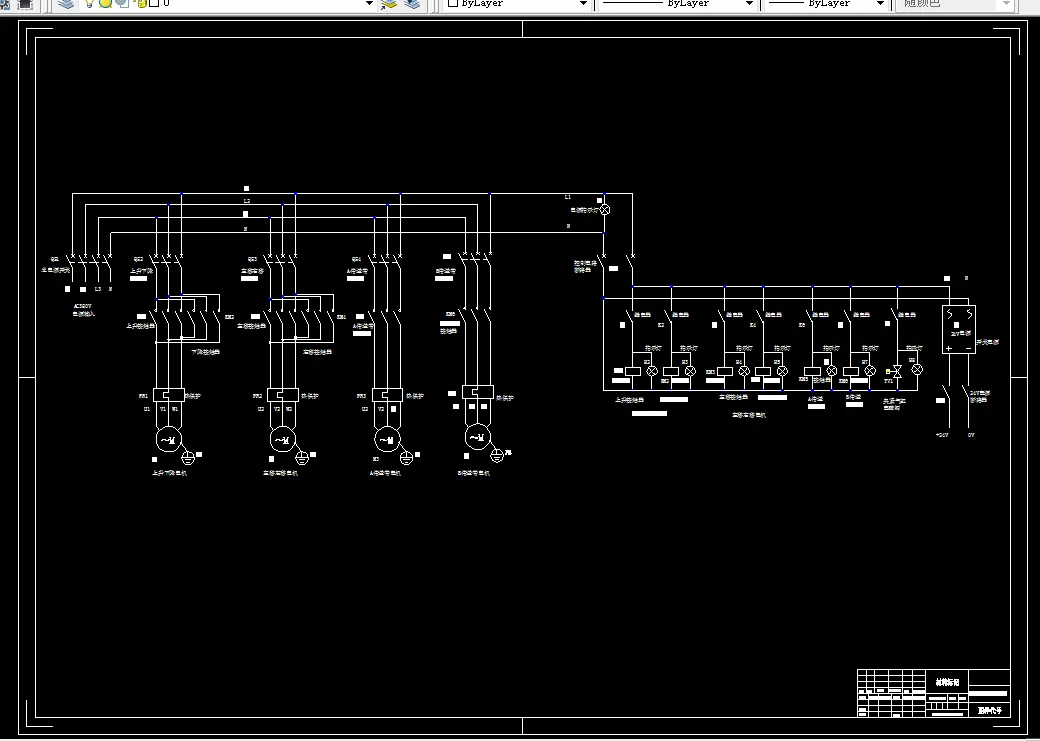Select the +24V label in drawing

942,435
